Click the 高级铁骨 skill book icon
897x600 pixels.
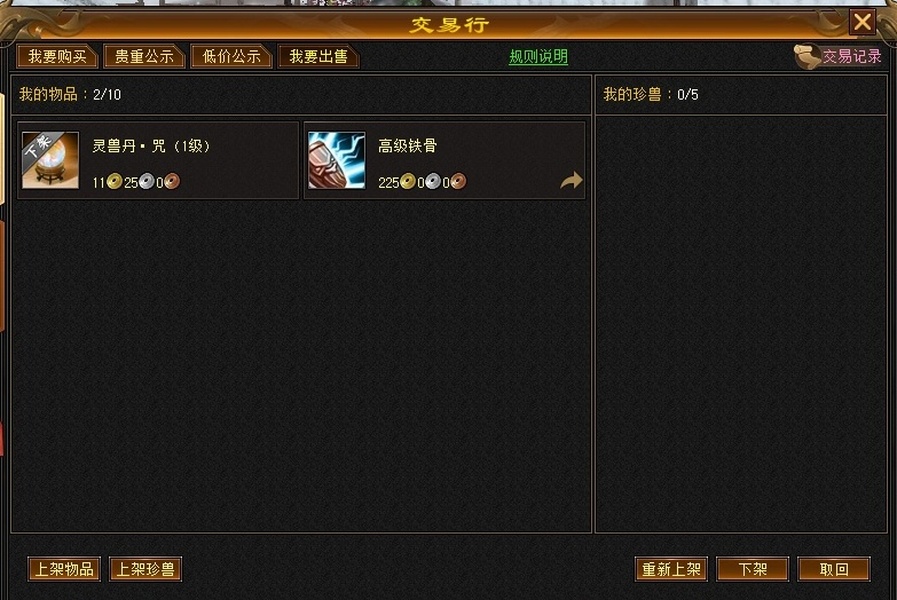point(336,160)
